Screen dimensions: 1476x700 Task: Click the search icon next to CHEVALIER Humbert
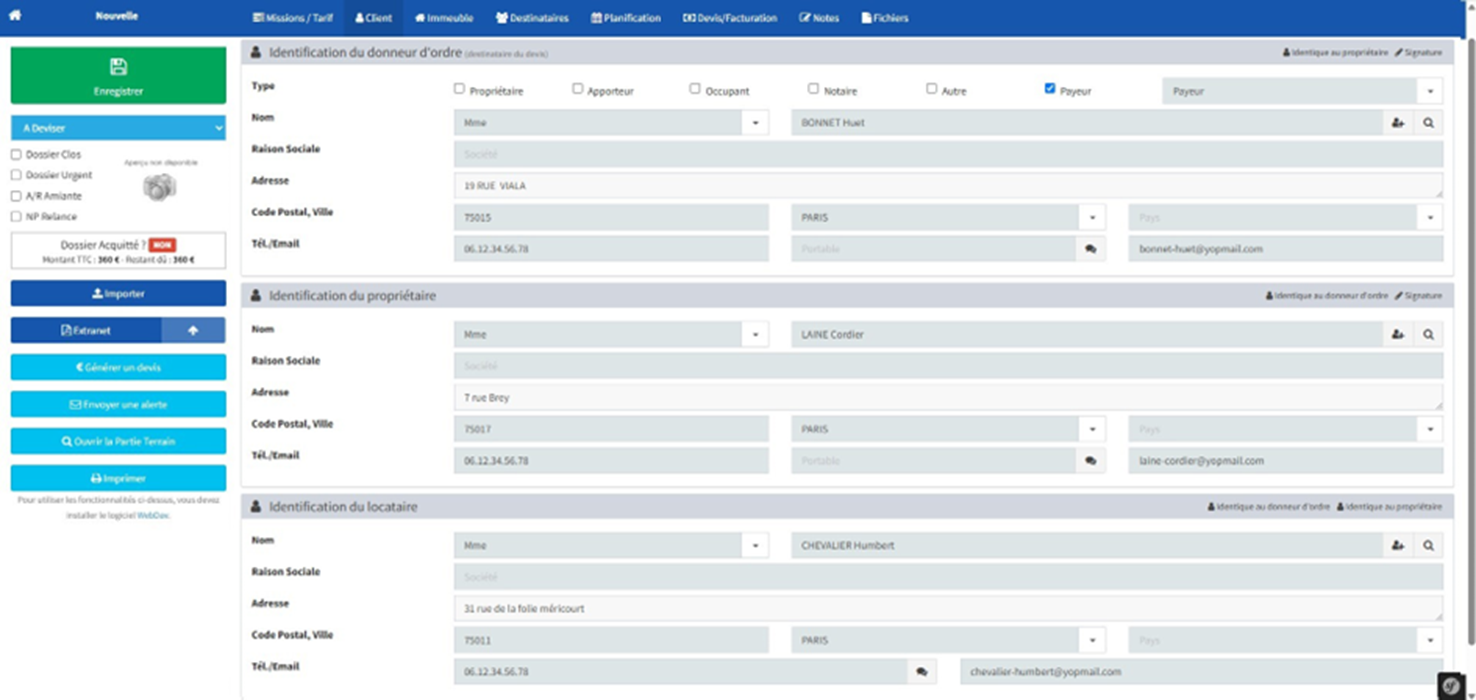(1428, 546)
